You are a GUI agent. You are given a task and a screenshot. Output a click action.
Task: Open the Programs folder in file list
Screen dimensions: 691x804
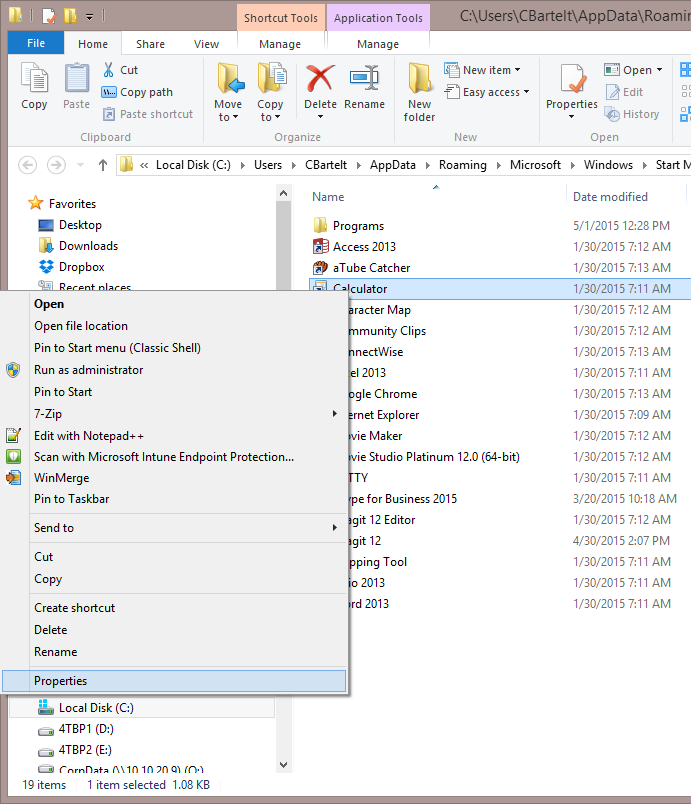(358, 226)
